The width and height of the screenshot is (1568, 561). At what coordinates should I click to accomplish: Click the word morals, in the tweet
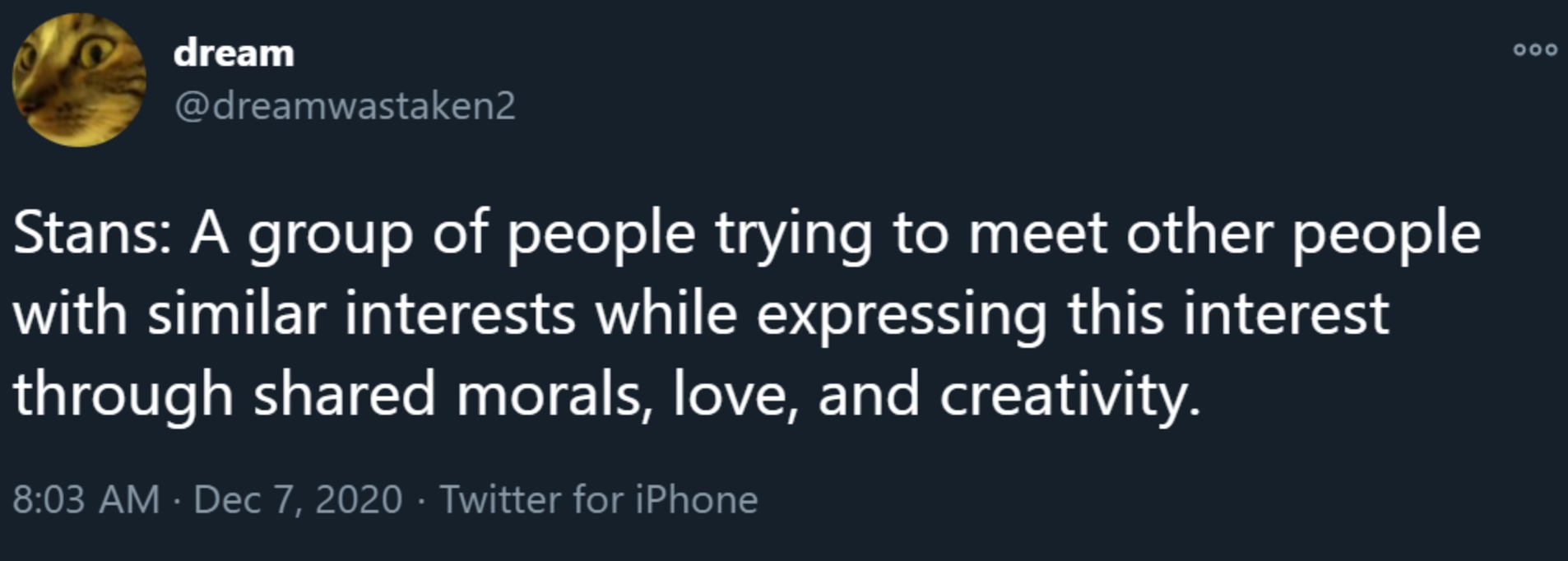coord(554,394)
